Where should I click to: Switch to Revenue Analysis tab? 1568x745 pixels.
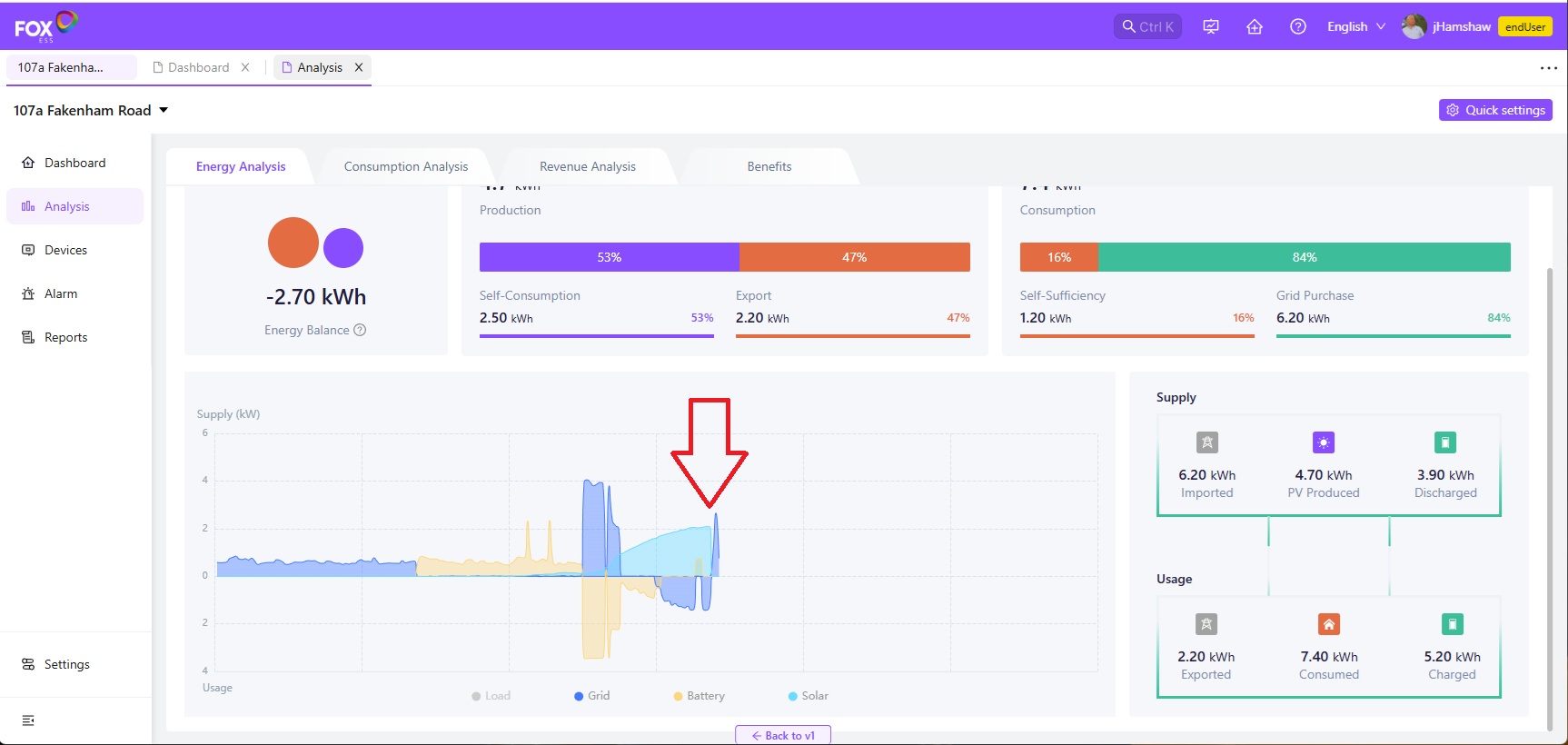point(588,166)
